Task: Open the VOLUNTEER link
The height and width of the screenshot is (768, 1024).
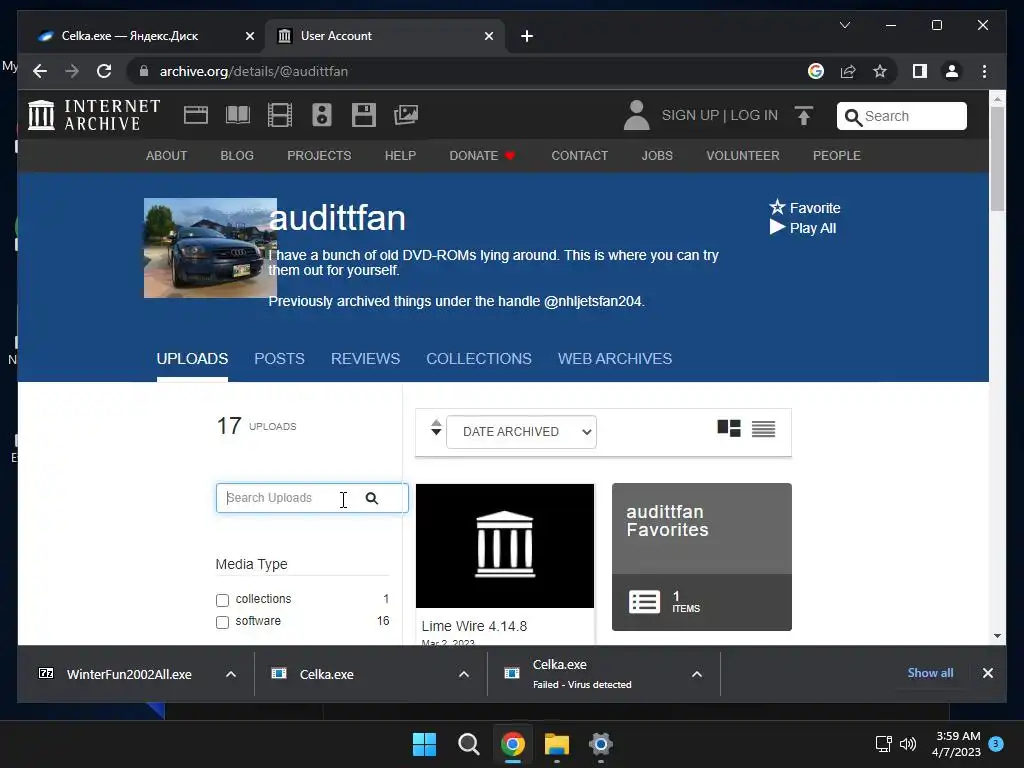Action: coord(743,155)
